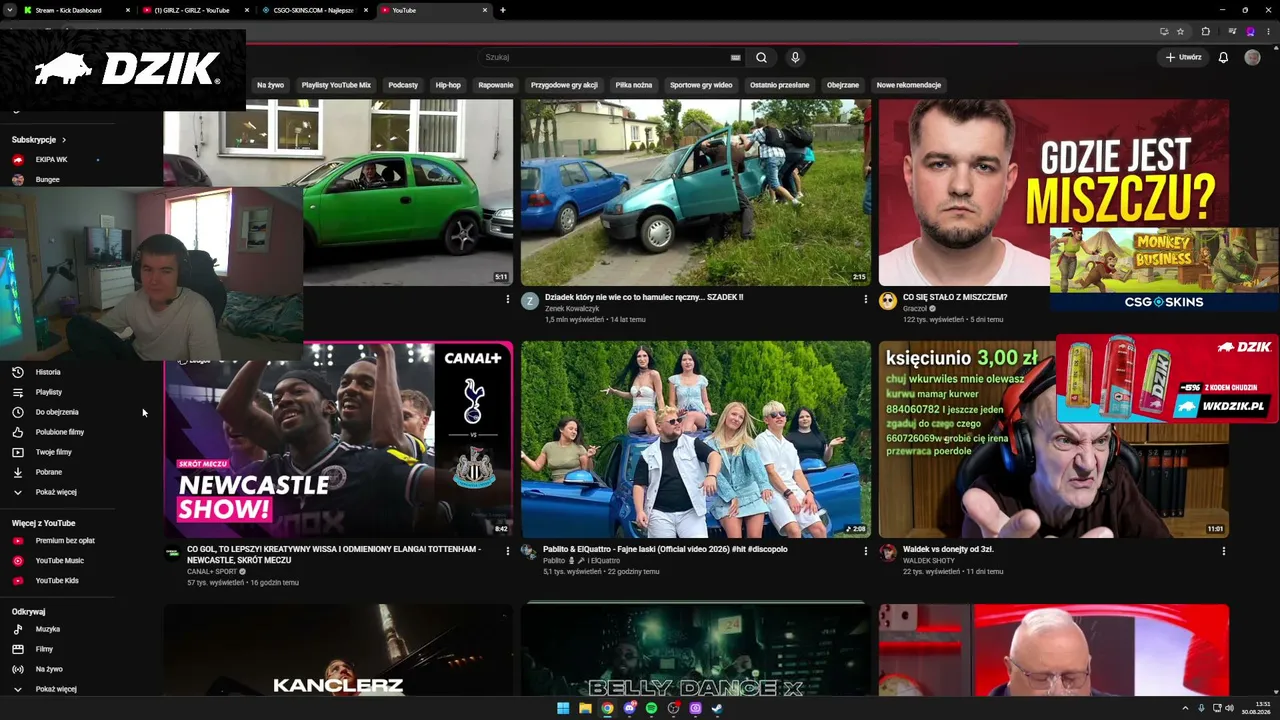The height and width of the screenshot is (720, 1280).
Task: Select the Ostatnio przesłane filter chip
Action: [x=780, y=85]
